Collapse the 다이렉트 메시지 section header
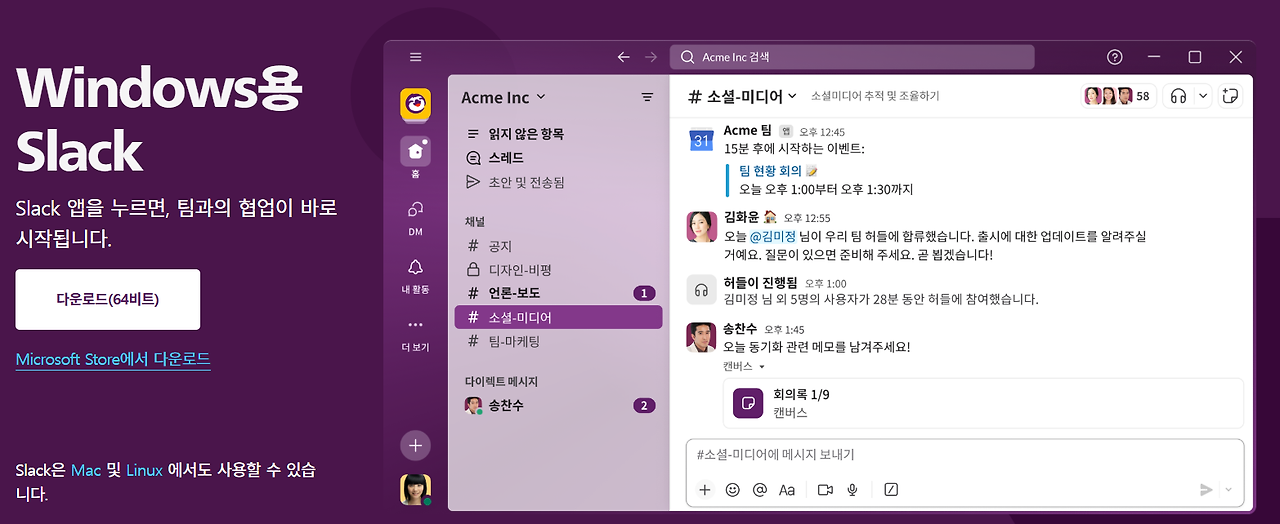The width and height of the screenshot is (1280, 524). 501,381
